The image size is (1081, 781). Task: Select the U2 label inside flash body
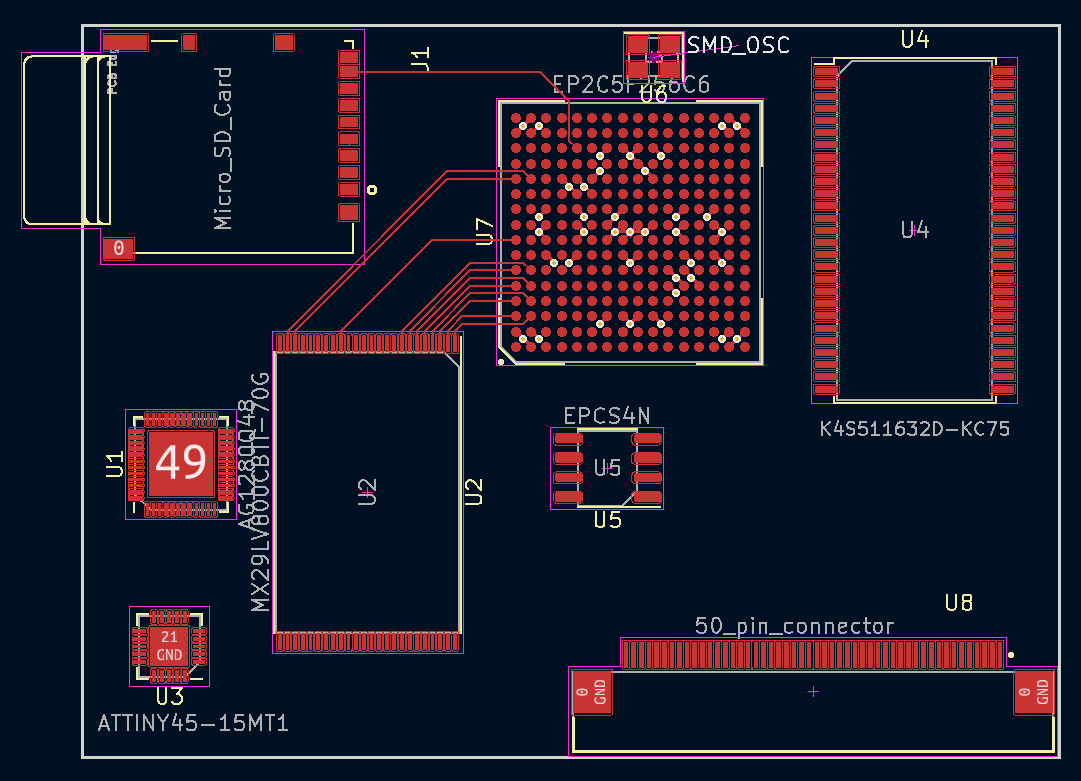[367, 492]
